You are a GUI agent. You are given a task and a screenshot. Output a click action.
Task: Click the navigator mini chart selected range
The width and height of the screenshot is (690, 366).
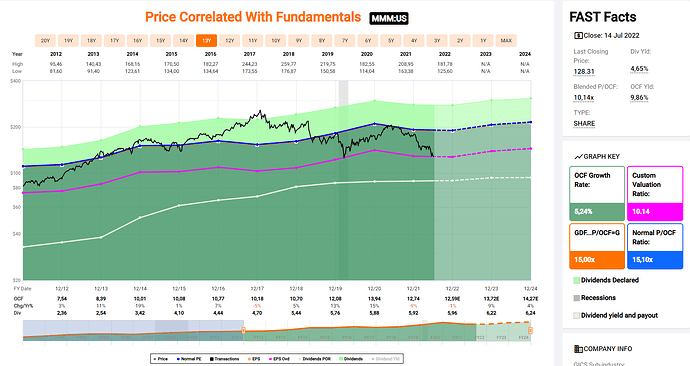(x=387, y=330)
